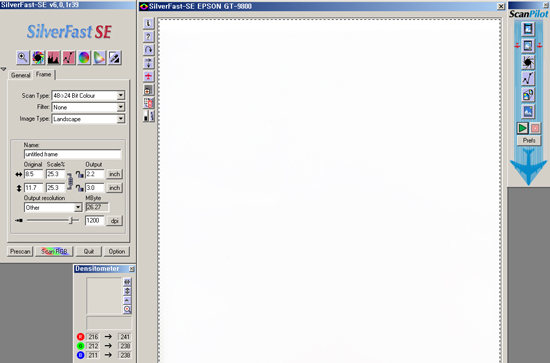
Task: Click the third Densitometer side icon
Action: tap(127, 300)
